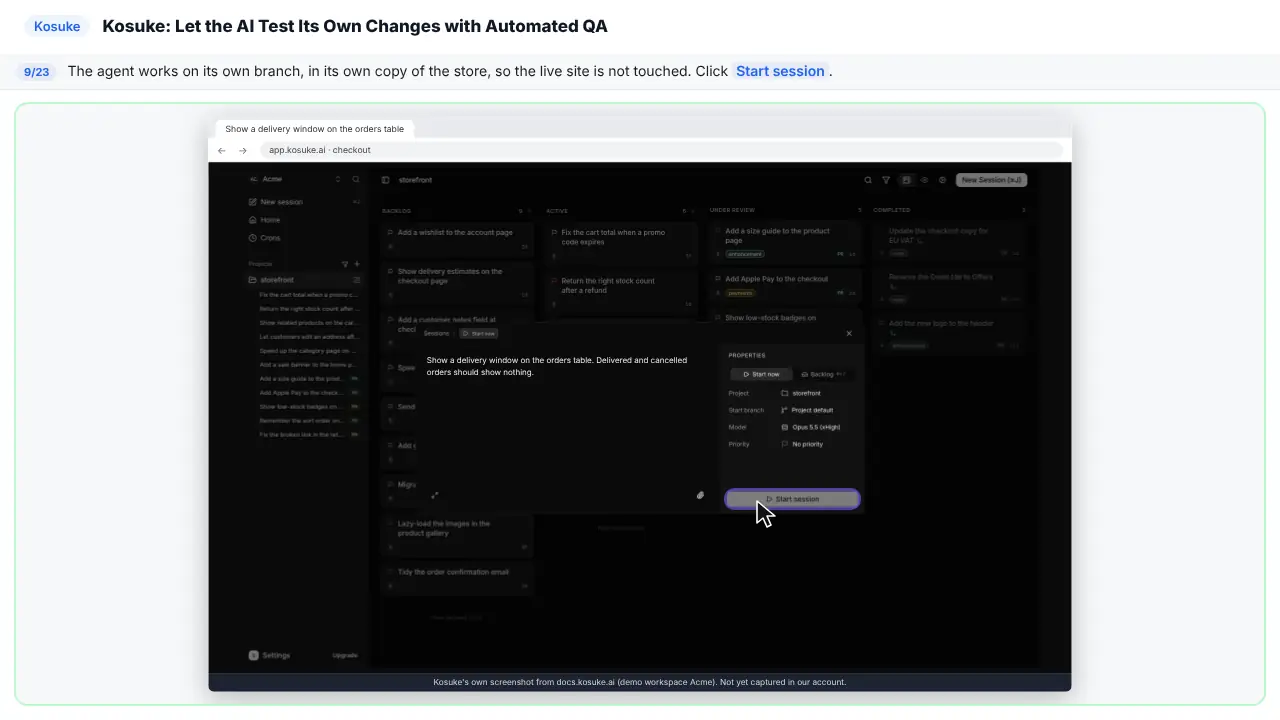Click the search icon in the board top toolbar
The image size is (1280, 720).
coord(868,180)
